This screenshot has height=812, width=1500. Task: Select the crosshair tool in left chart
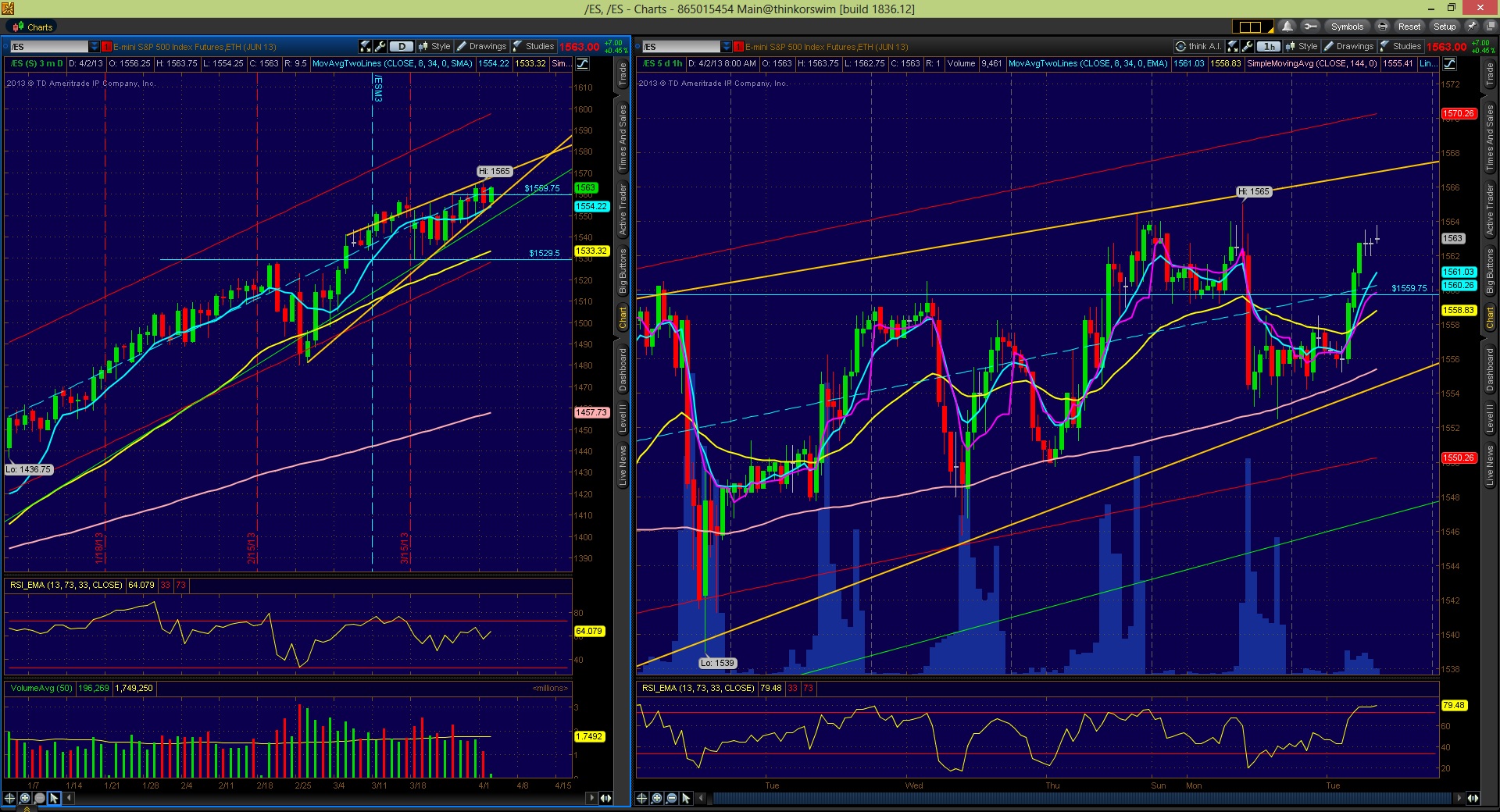pyautogui.click(x=10, y=798)
